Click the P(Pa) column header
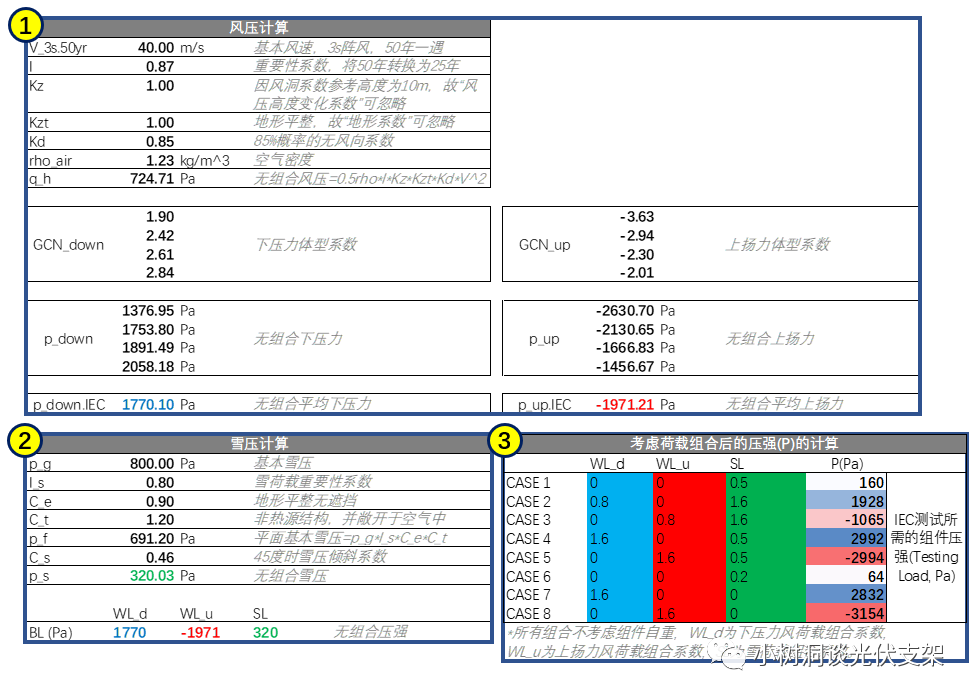This screenshot has height=698, width=976. (847, 464)
